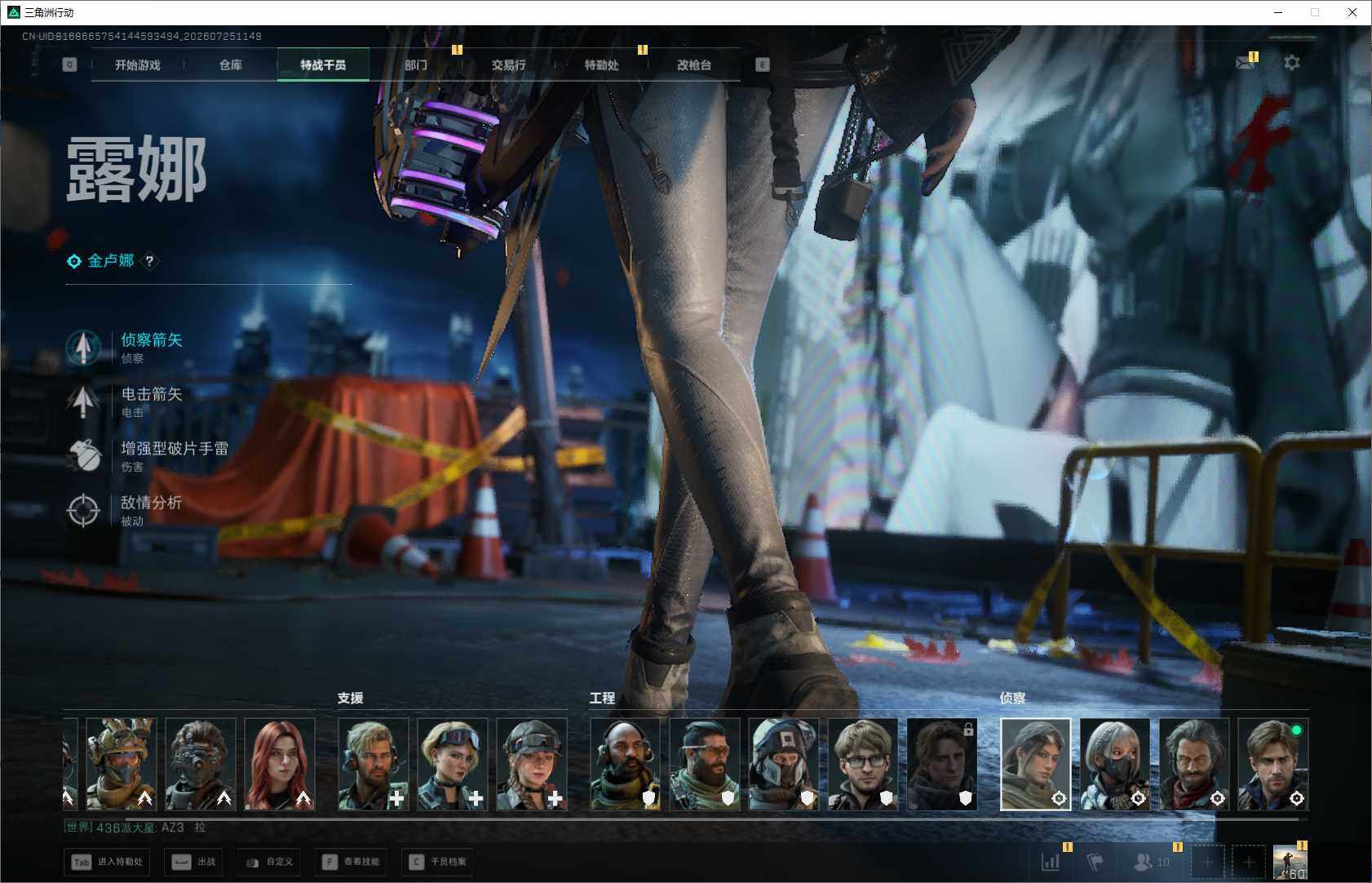Image resolution: width=1372 pixels, height=883 pixels.
Task: Switch to the 开始游戏 tab
Action: coord(138,64)
